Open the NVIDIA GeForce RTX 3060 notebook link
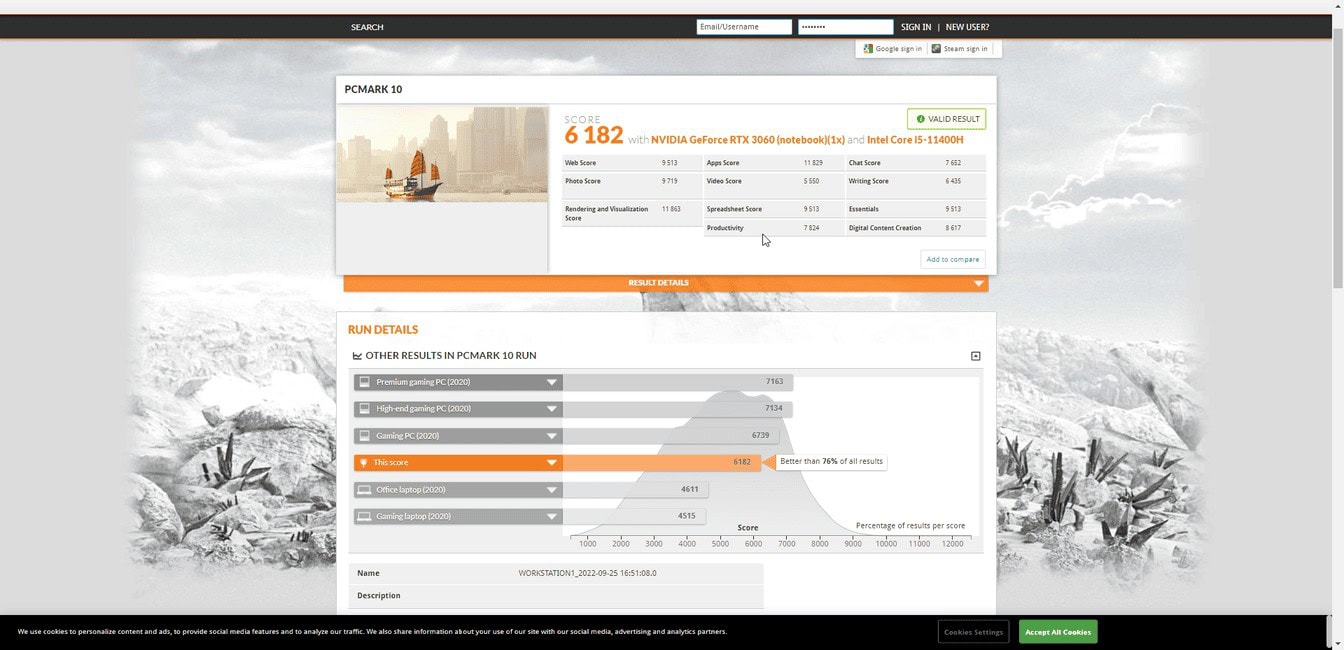The image size is (1344, 650). [x=748, y=140]
